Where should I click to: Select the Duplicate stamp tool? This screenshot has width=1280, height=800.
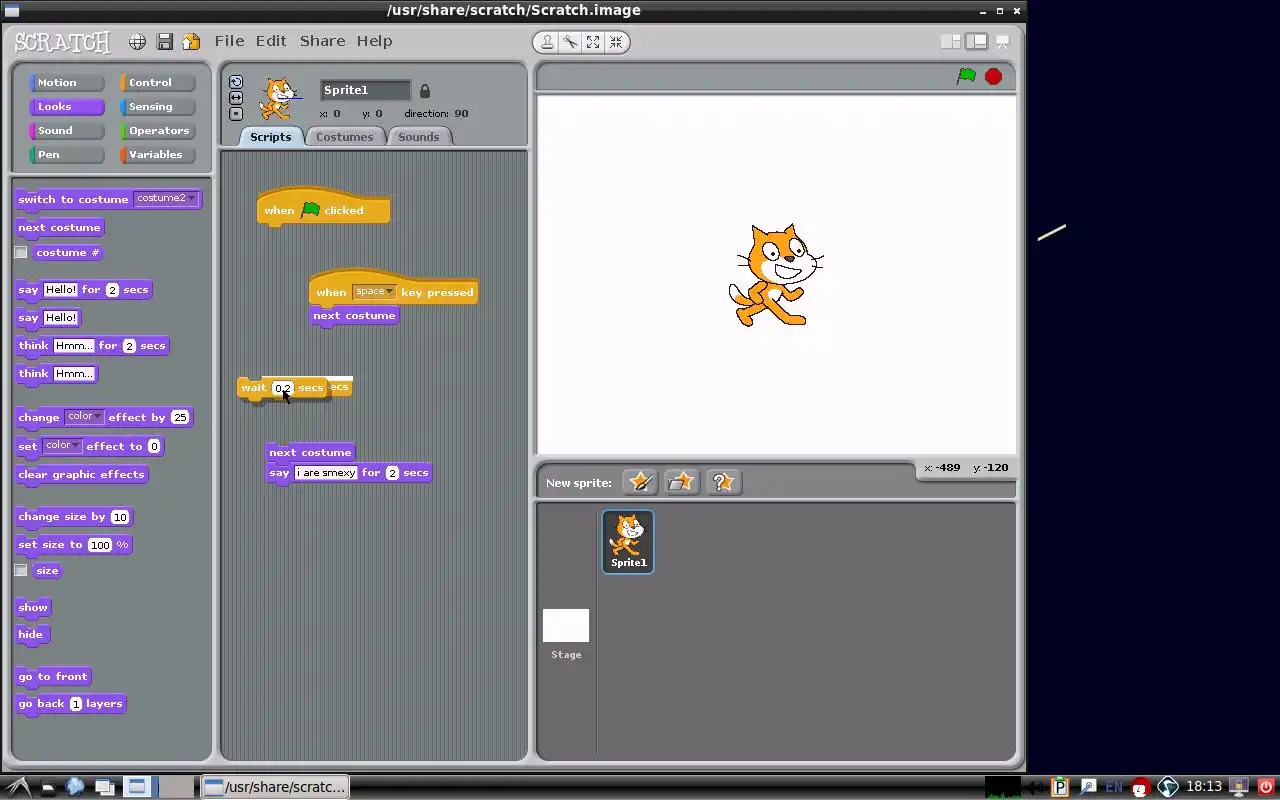pyautogui.click(x=547, y=42)
